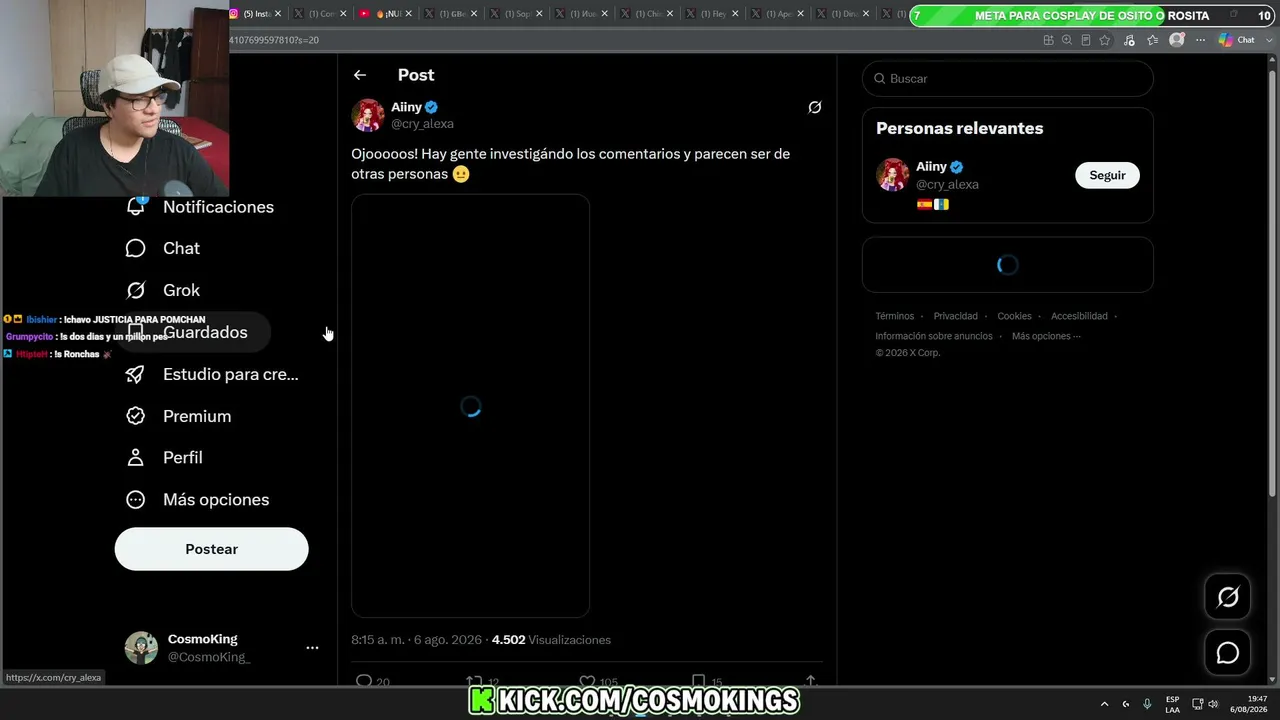Open the browser favorites list icon
The height and width of the screenshot is (720, 1280).
coord(1152,40)
